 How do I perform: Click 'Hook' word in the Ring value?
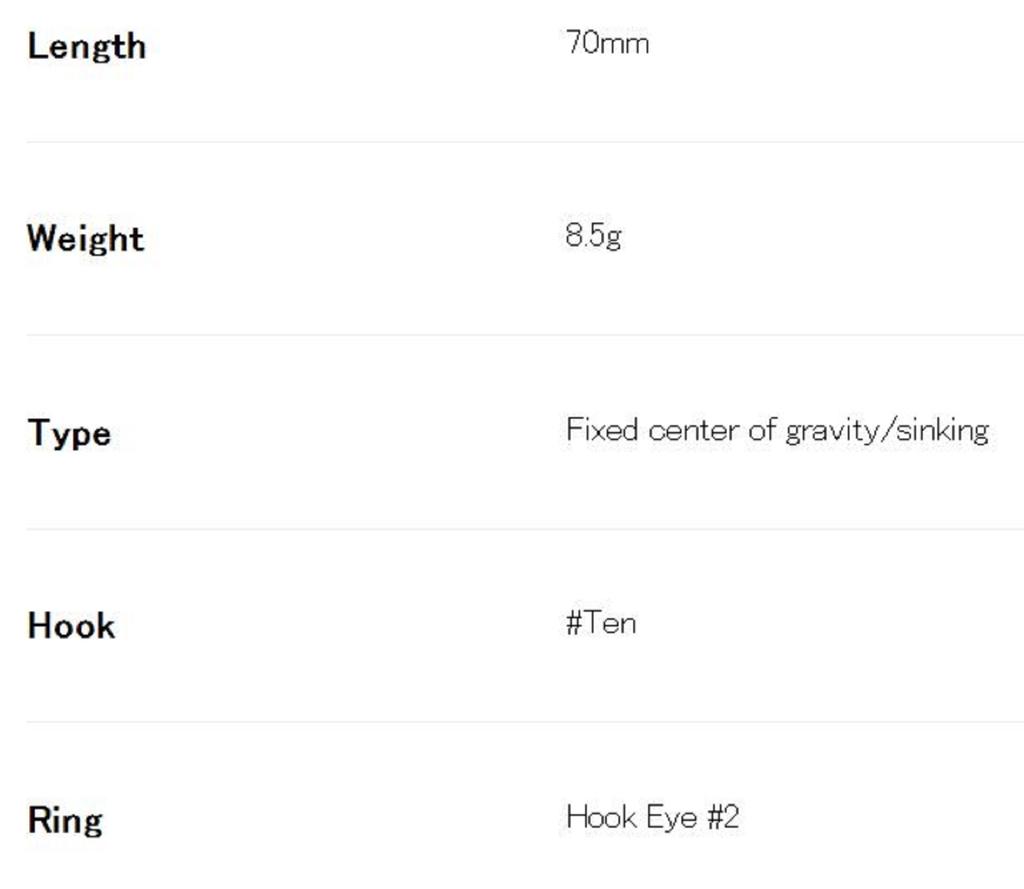pyautogui.click(x=601, y=817)
